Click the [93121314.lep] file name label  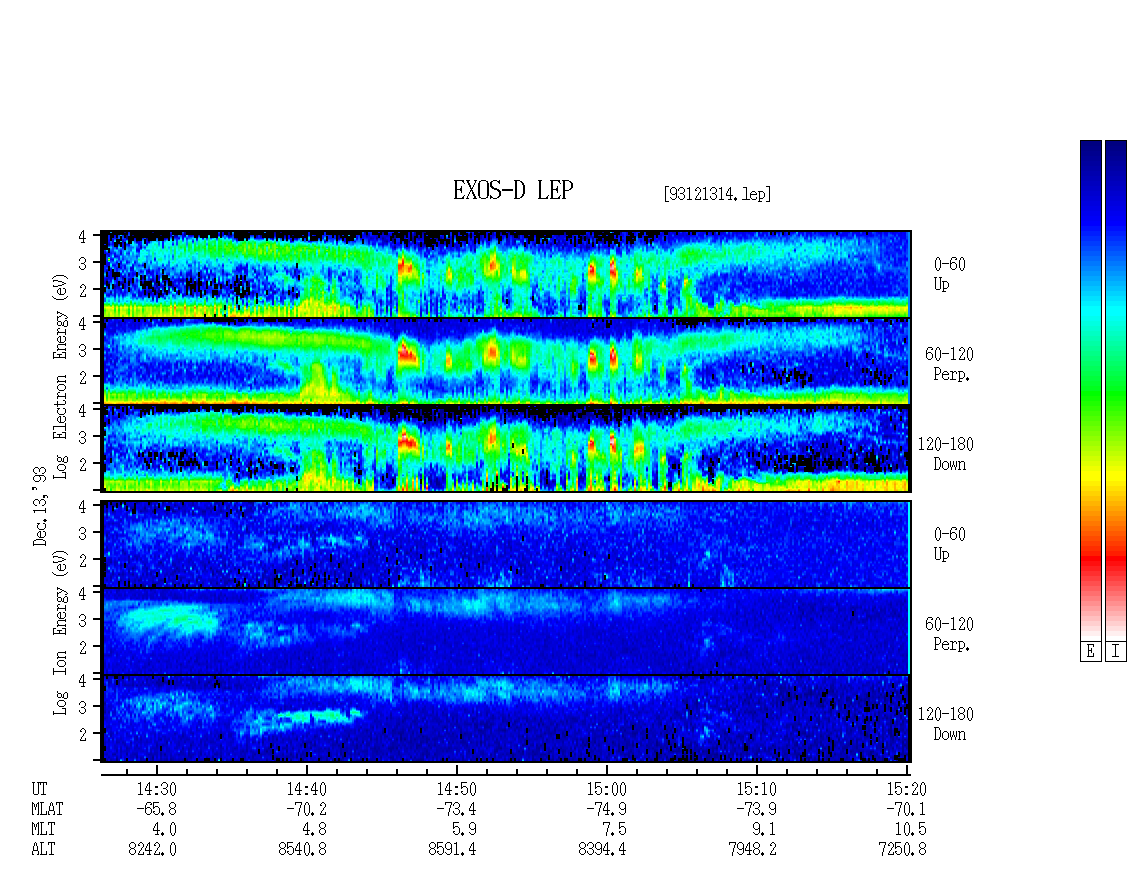(x=717, y=194)
